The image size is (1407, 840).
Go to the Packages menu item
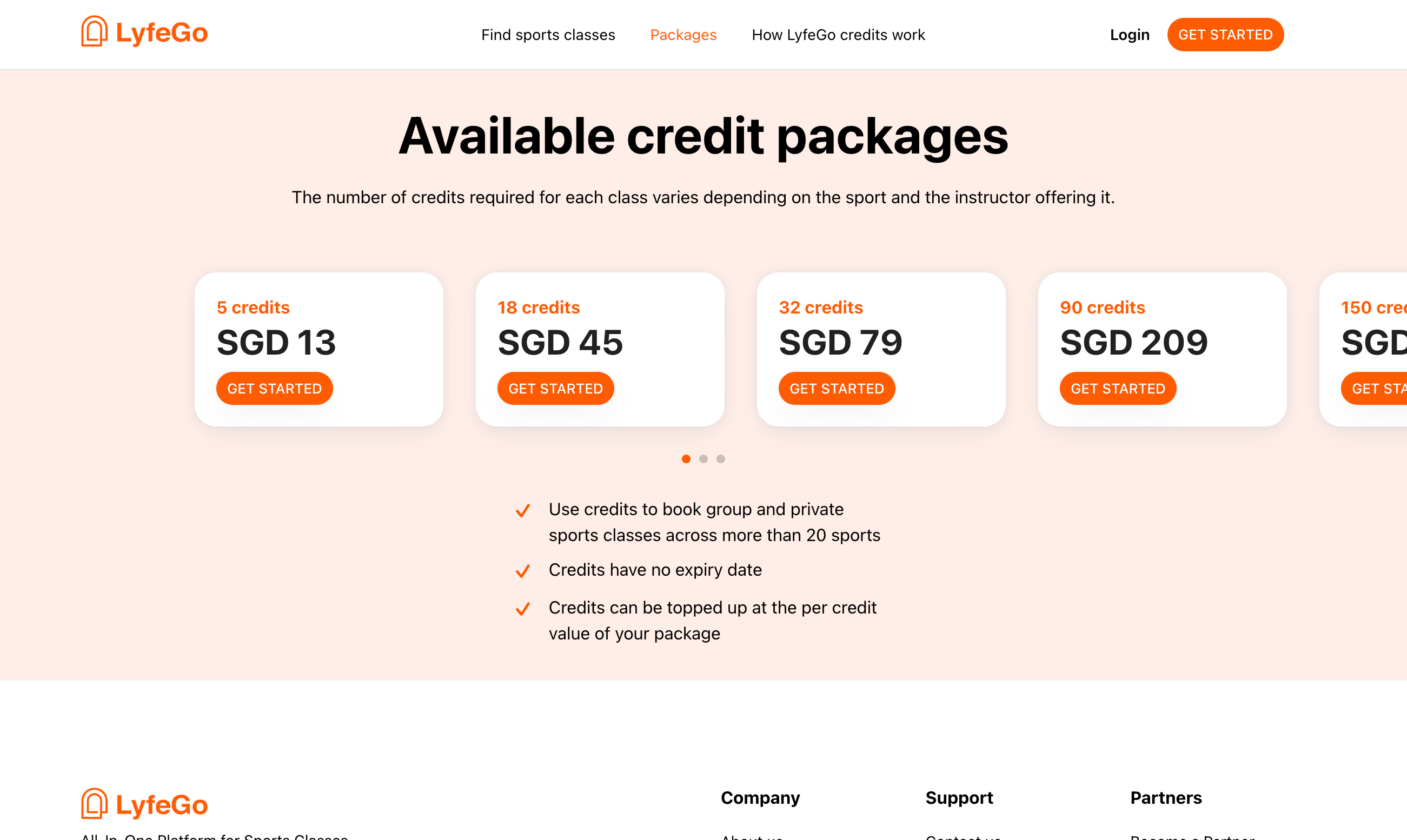pos(683,35)
